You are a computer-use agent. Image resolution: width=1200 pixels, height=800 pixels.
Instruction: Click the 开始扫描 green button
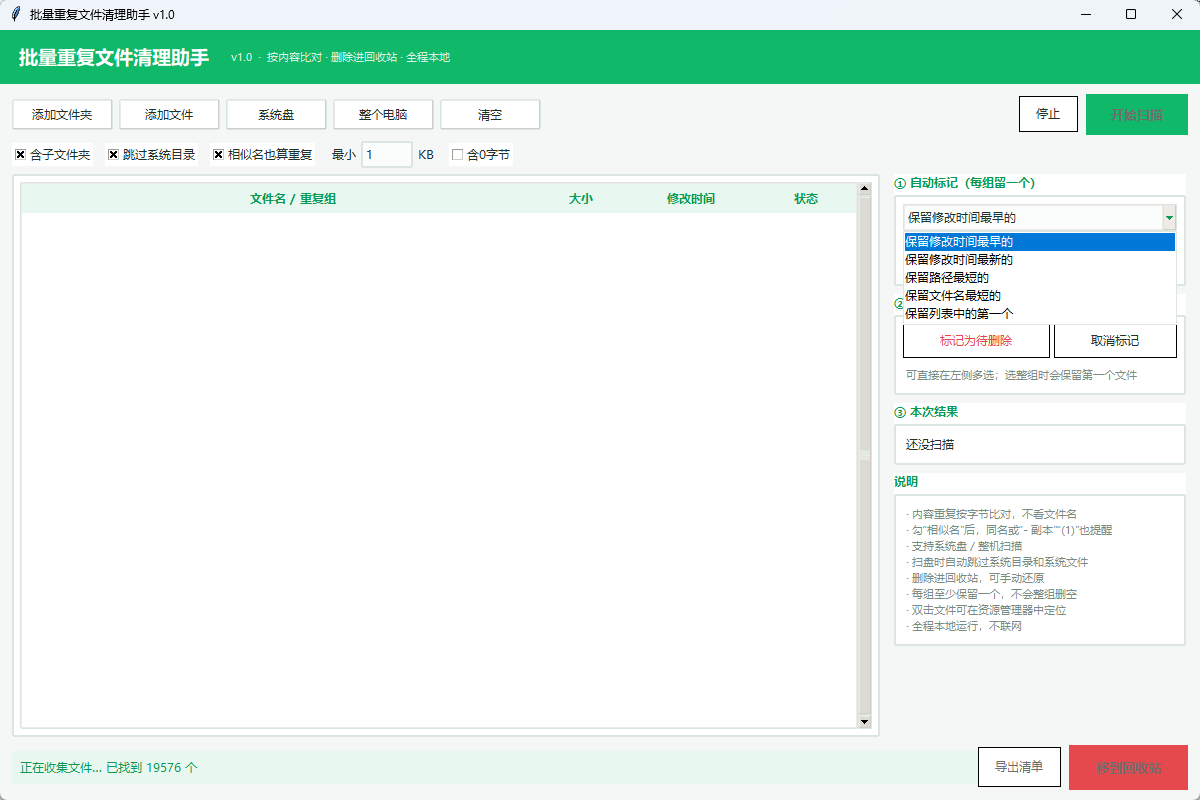click(1137, 114)
